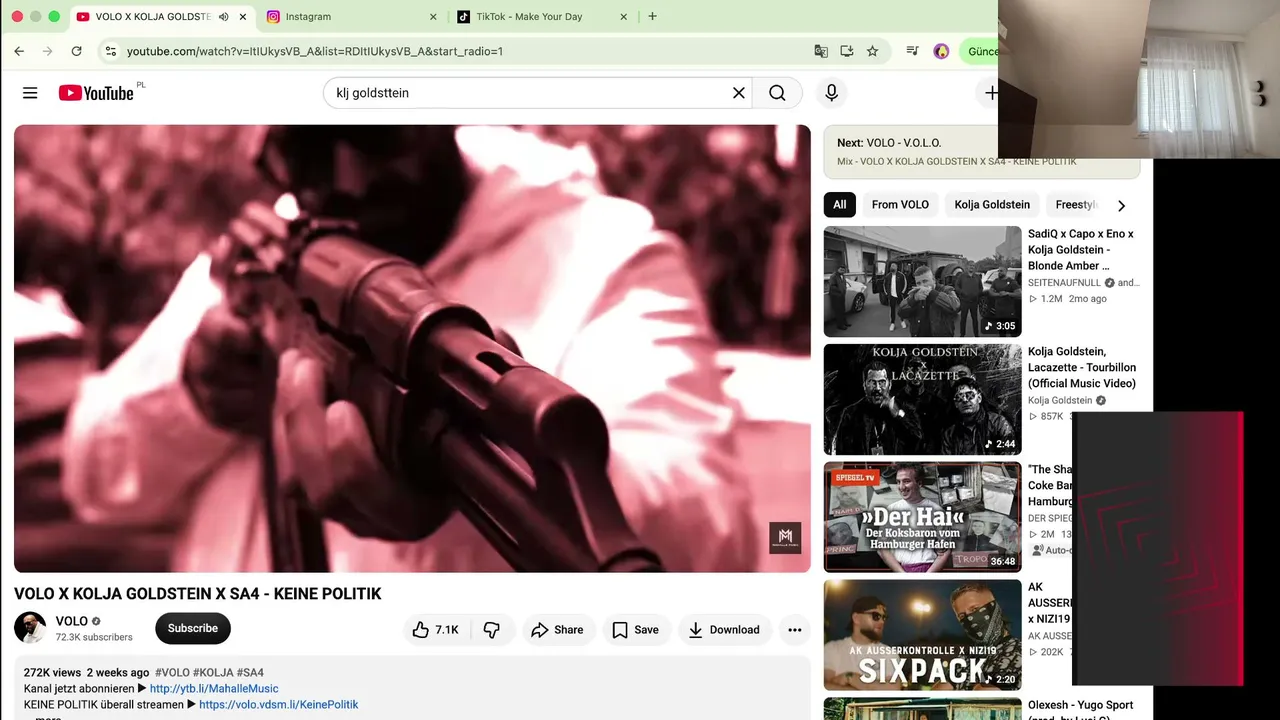Click the address bar URL

pyautogui.click(x=314, y=51)
